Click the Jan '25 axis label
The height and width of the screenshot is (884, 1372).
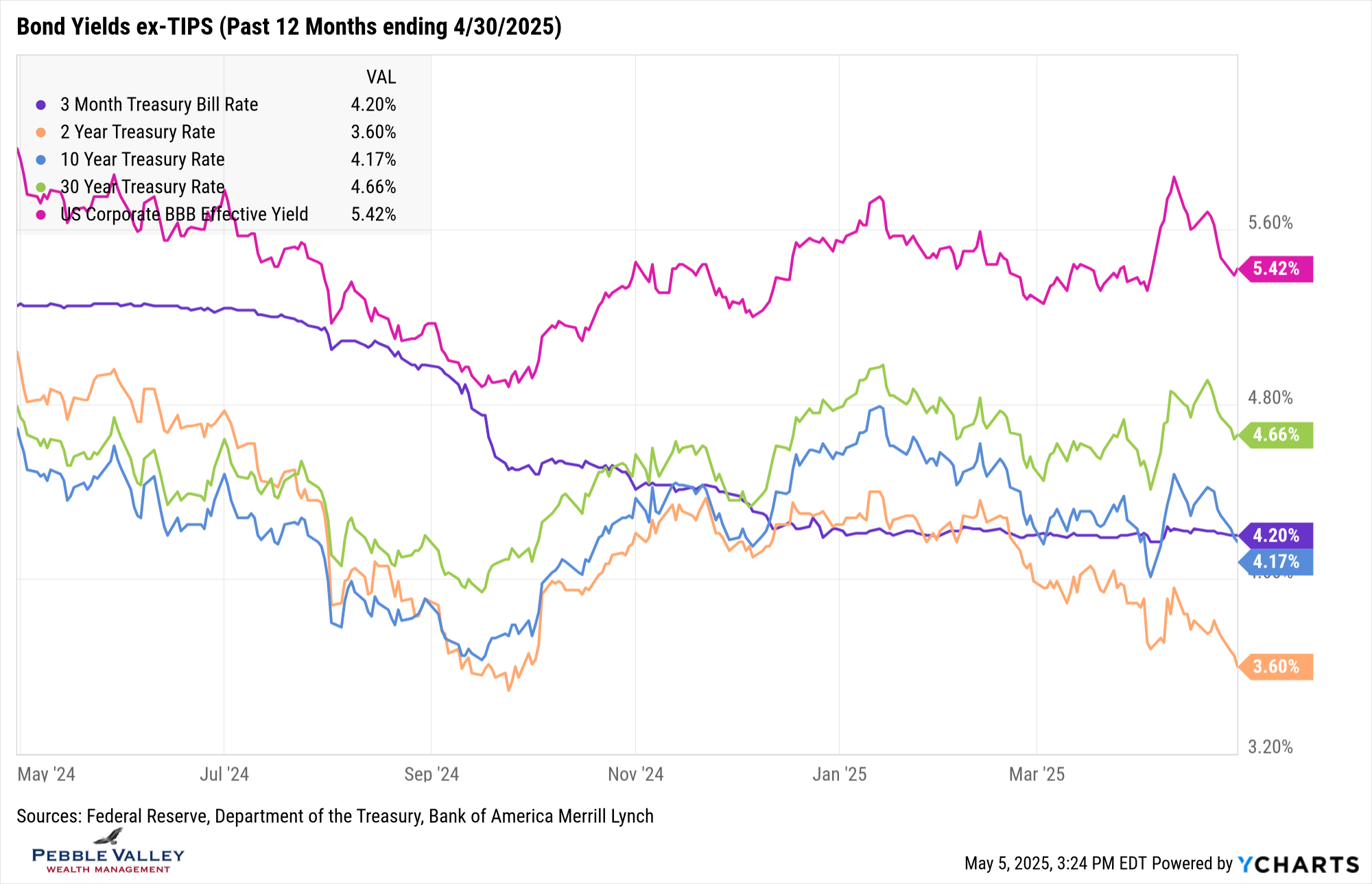839,774
